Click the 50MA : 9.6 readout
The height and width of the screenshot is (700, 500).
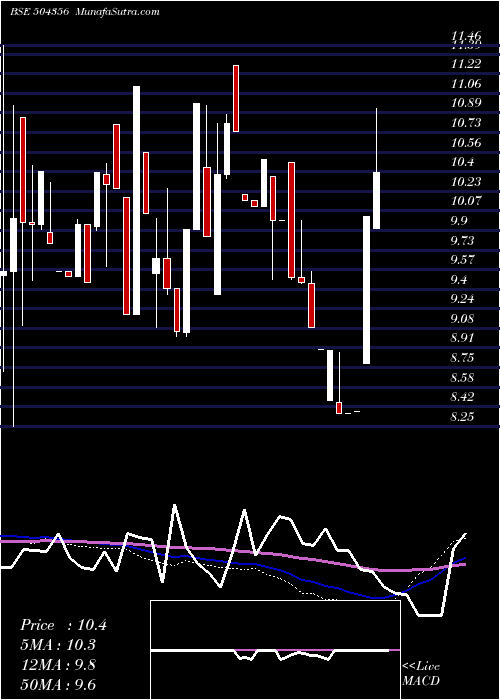pyautogui.click(x=58, y=684)
